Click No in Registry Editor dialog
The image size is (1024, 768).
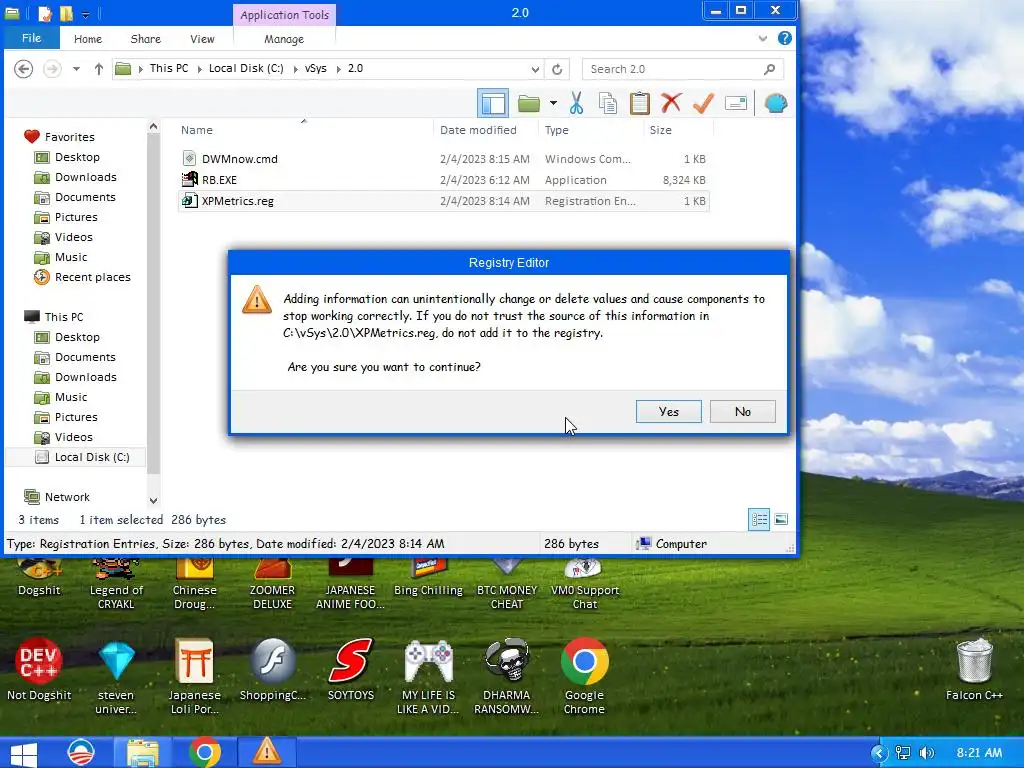(743, 411)
